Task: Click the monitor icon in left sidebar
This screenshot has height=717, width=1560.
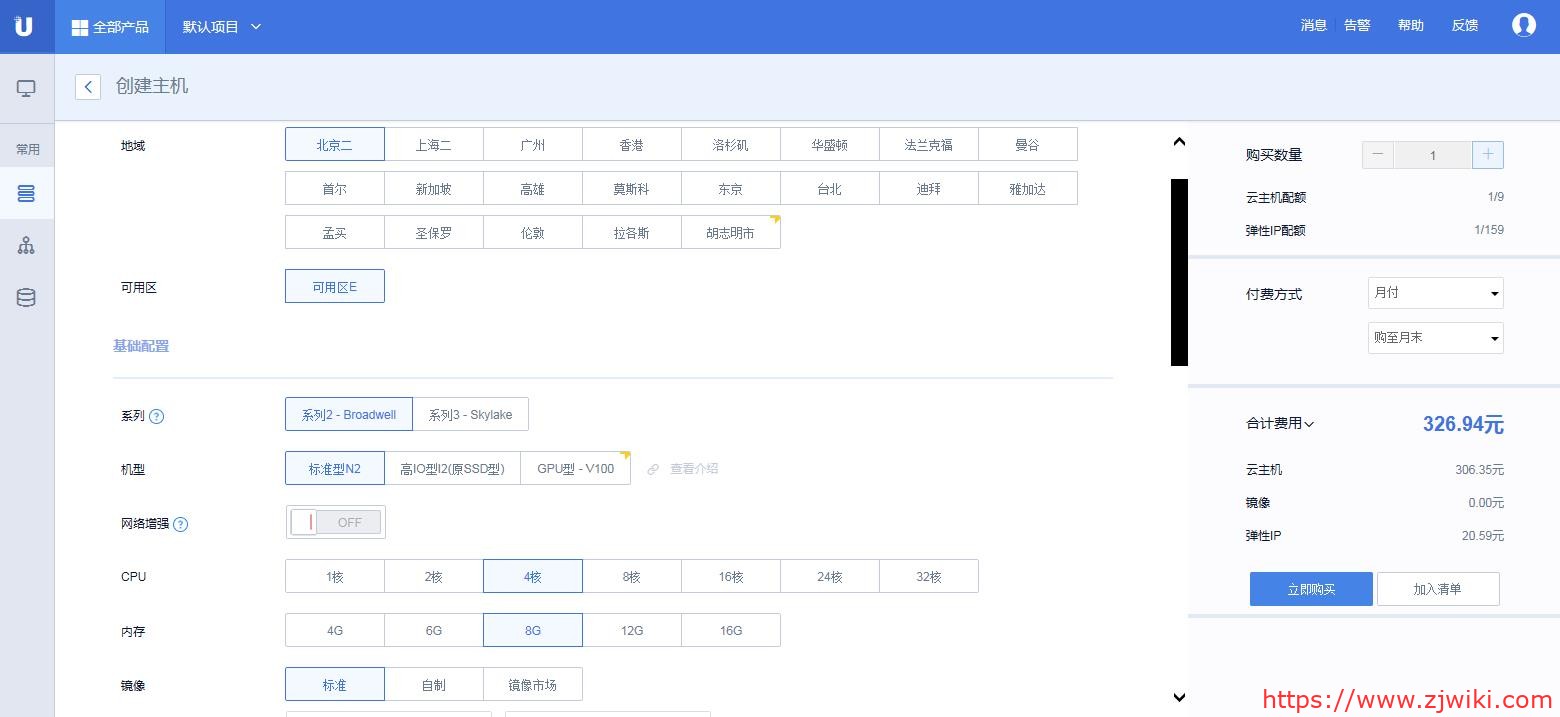Action: 26,89
